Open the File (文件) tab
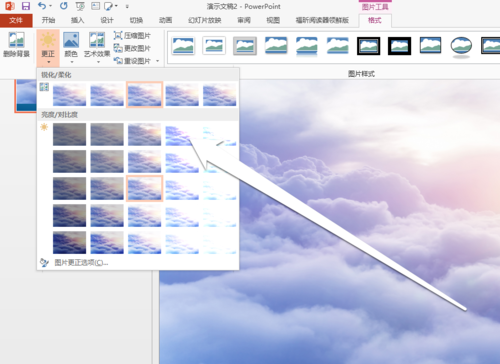 click(x=16, y=20)
